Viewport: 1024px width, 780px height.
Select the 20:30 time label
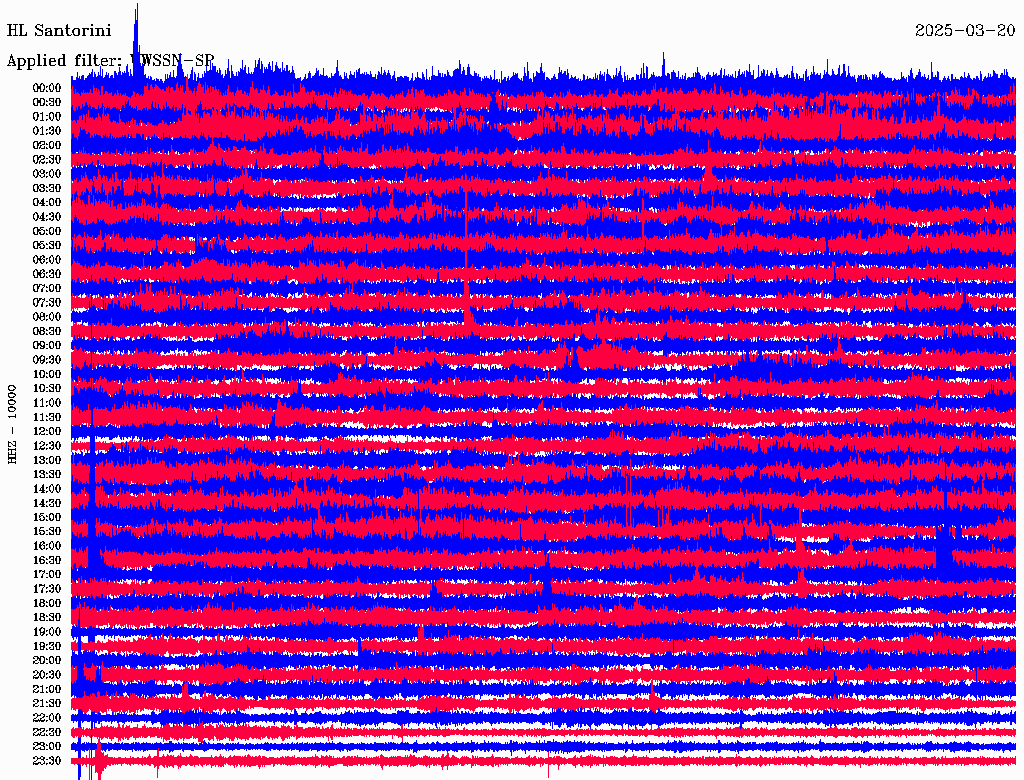coord(47,675)
